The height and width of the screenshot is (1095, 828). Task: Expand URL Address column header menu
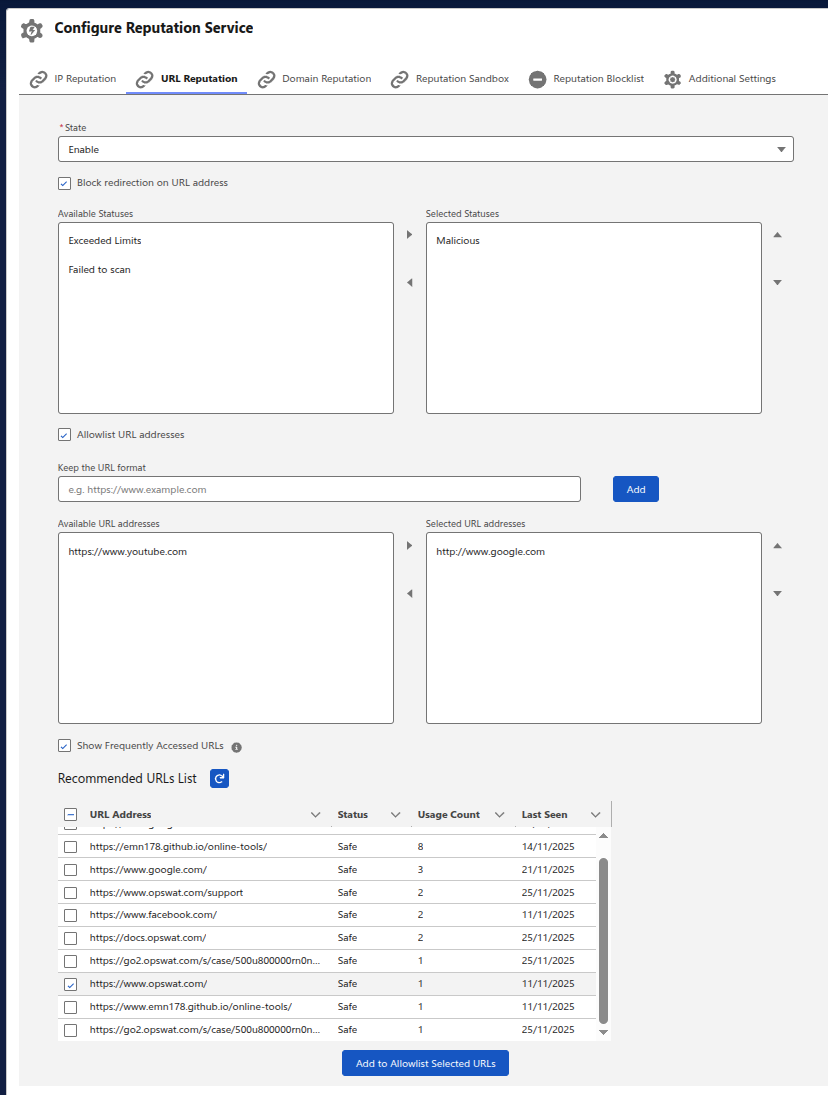tap(316, 815)
